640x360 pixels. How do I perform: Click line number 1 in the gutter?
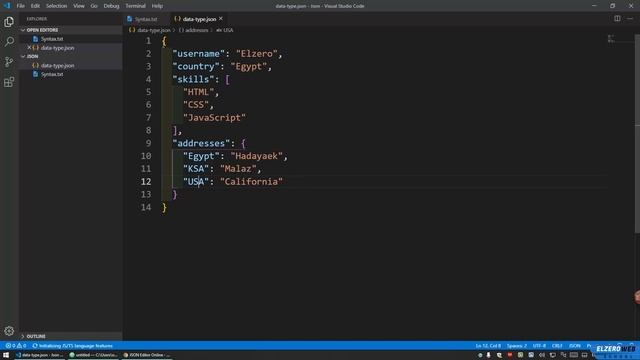[x=148, y=41]
